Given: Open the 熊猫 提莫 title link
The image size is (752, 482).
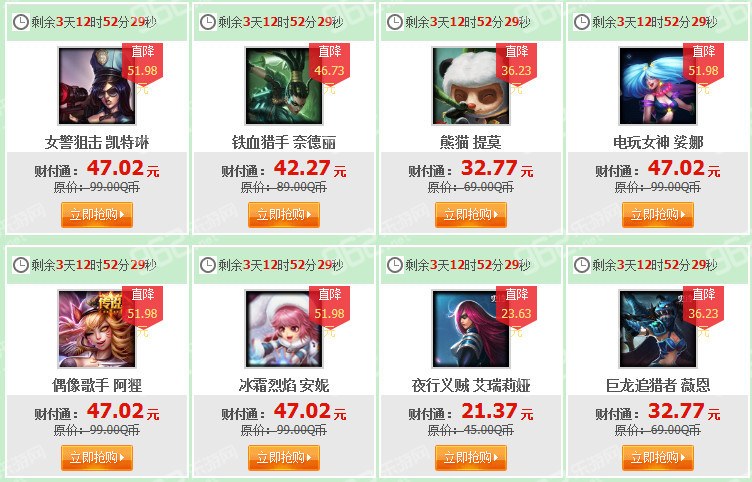Looking at the screenshot, I should (470, 142).
